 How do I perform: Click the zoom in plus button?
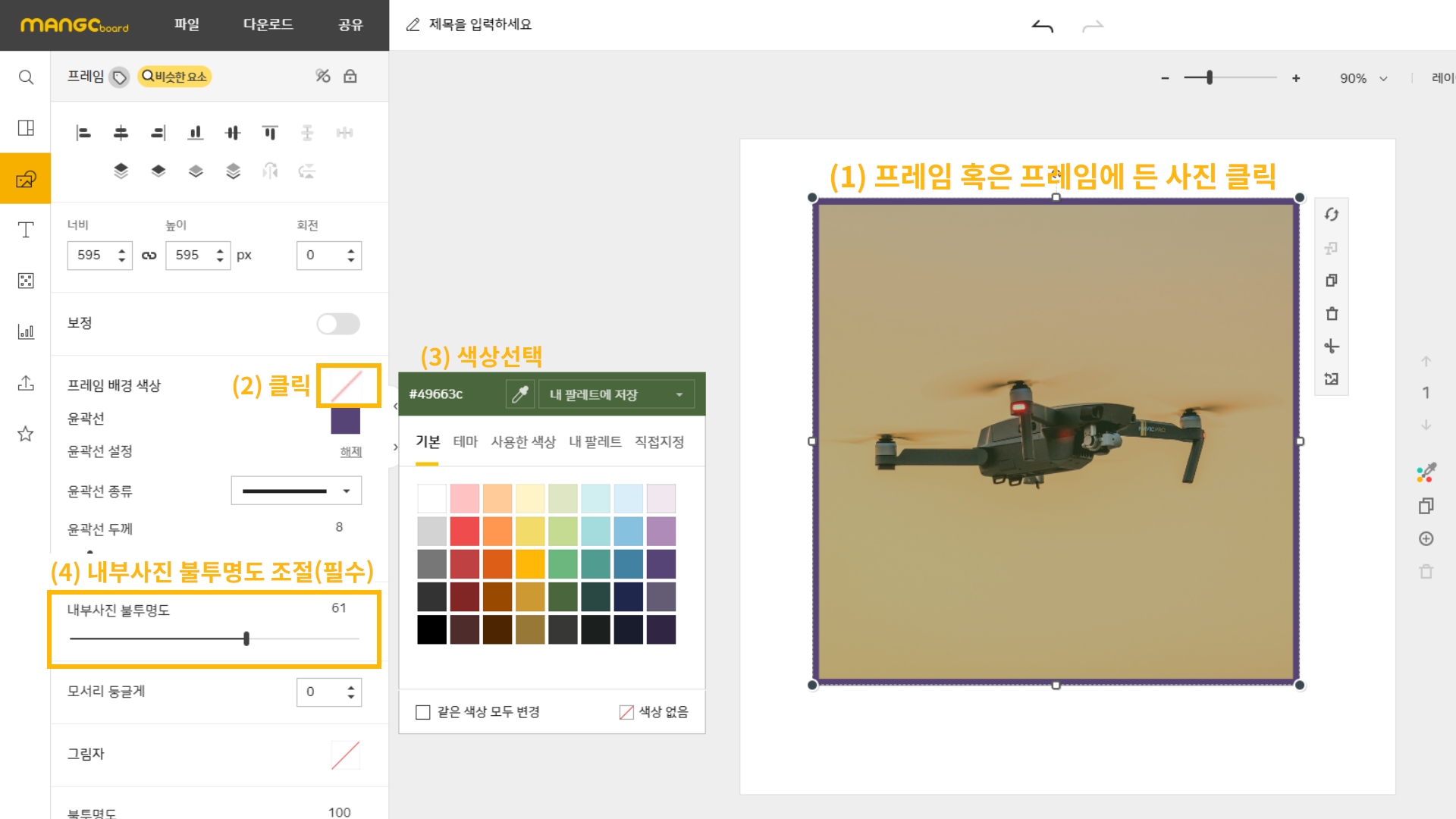tap(1296, 78)
